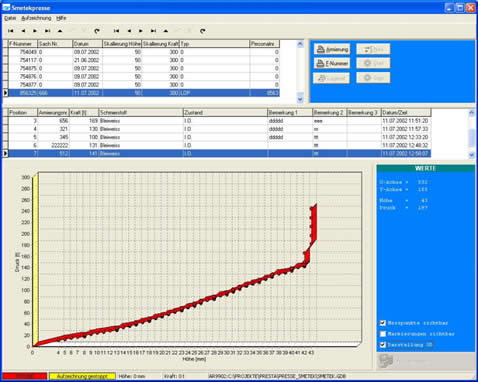The image size is (478, 382).
Task: Toggle Messpunkte sichtbar checkbox
Action: coord(383,323)
